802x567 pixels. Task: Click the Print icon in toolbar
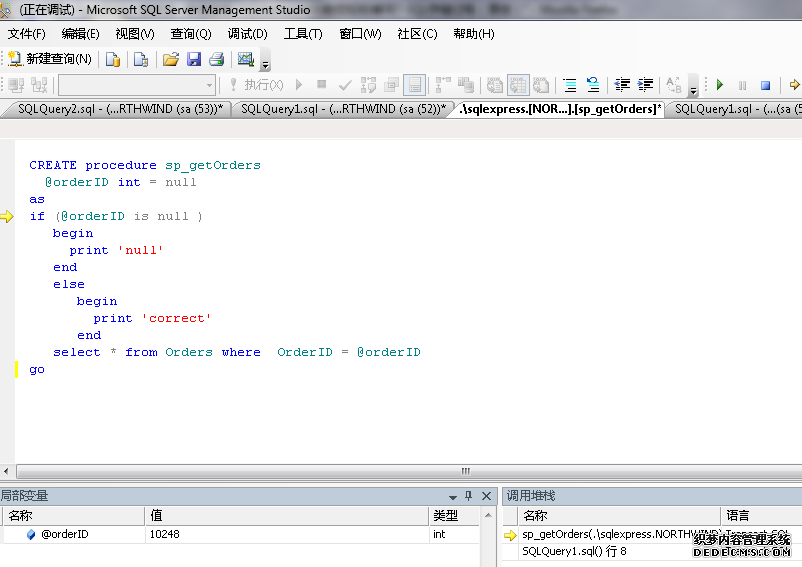click(x=216, y=59)
